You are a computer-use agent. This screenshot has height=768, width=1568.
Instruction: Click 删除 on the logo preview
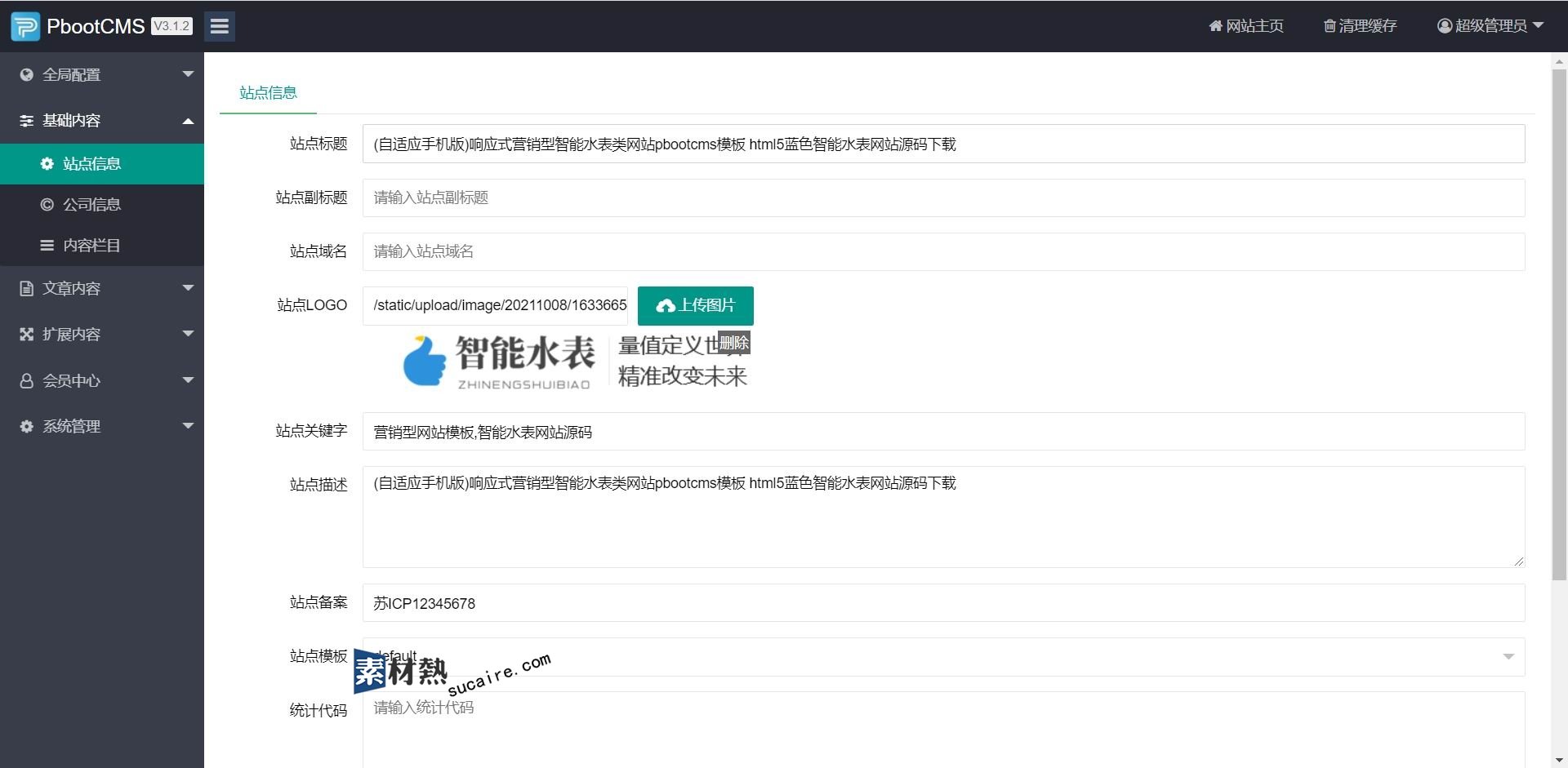(x=733, y=343)
